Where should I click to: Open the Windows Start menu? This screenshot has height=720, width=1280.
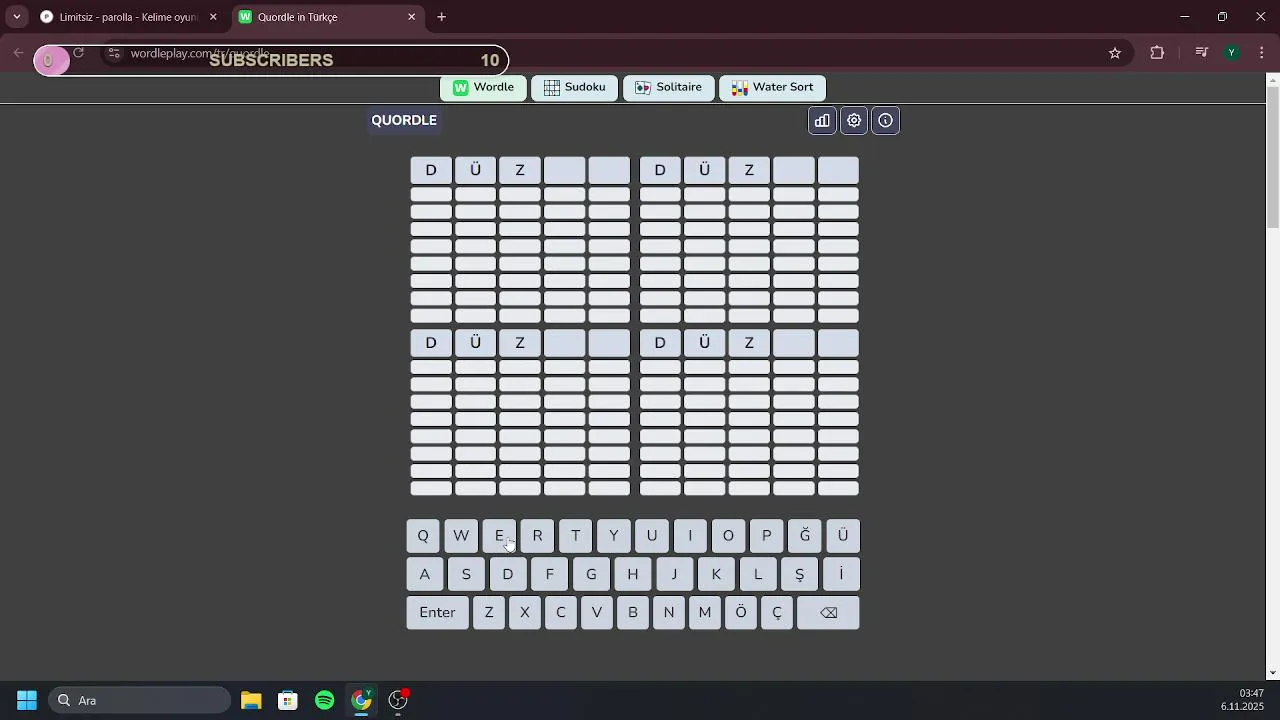pos(27,700)
